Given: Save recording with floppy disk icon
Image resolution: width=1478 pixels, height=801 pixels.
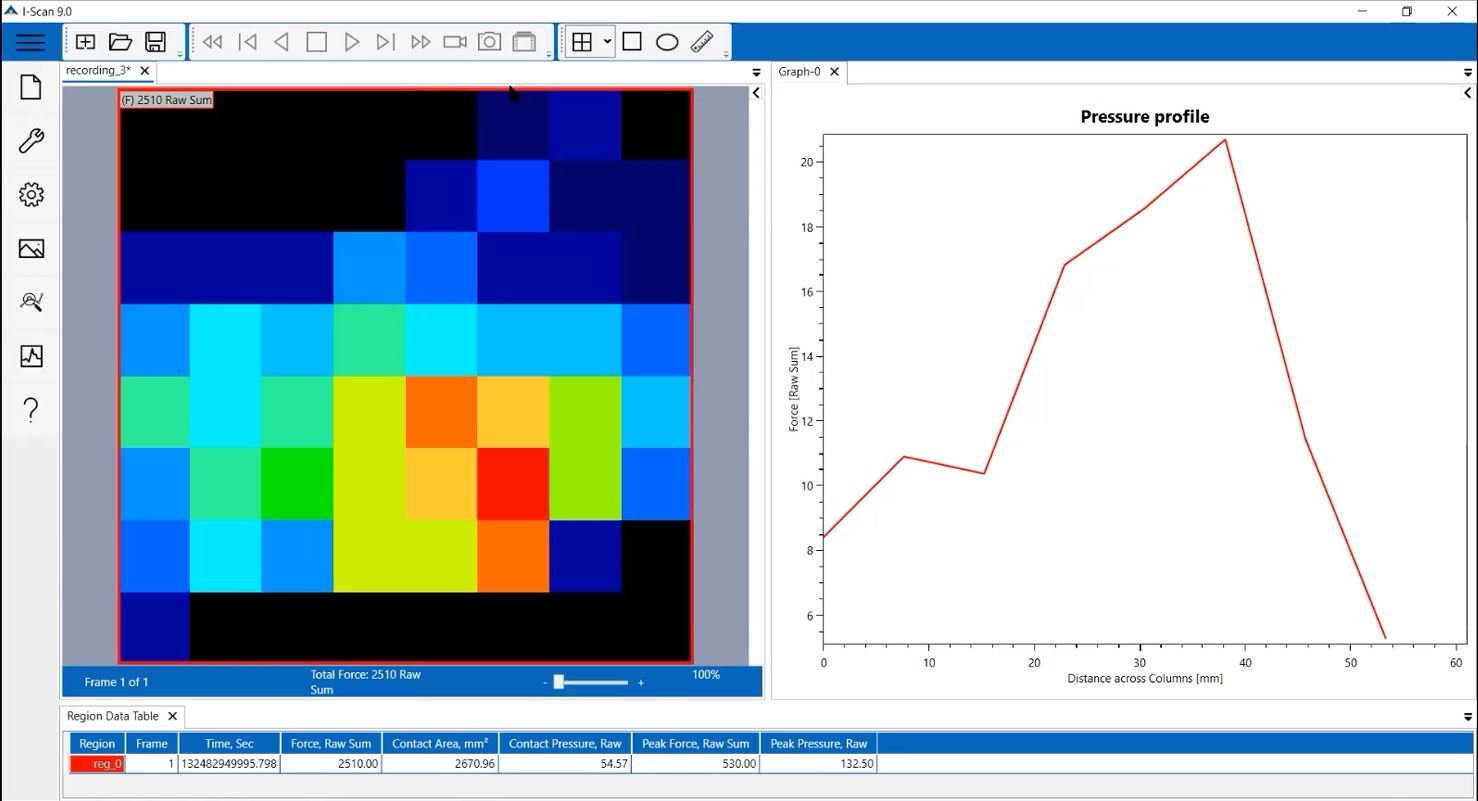Looking at the screenshot, I should click(155, 42).
